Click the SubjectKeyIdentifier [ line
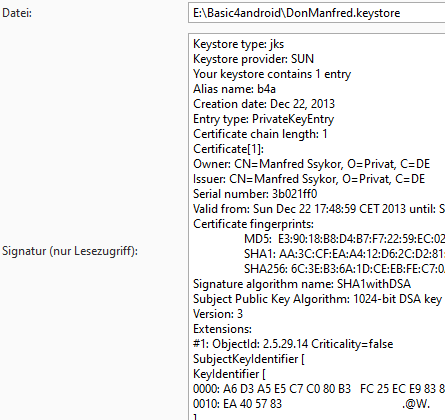Viewport: 445px width, 420px height. (249, 359)
